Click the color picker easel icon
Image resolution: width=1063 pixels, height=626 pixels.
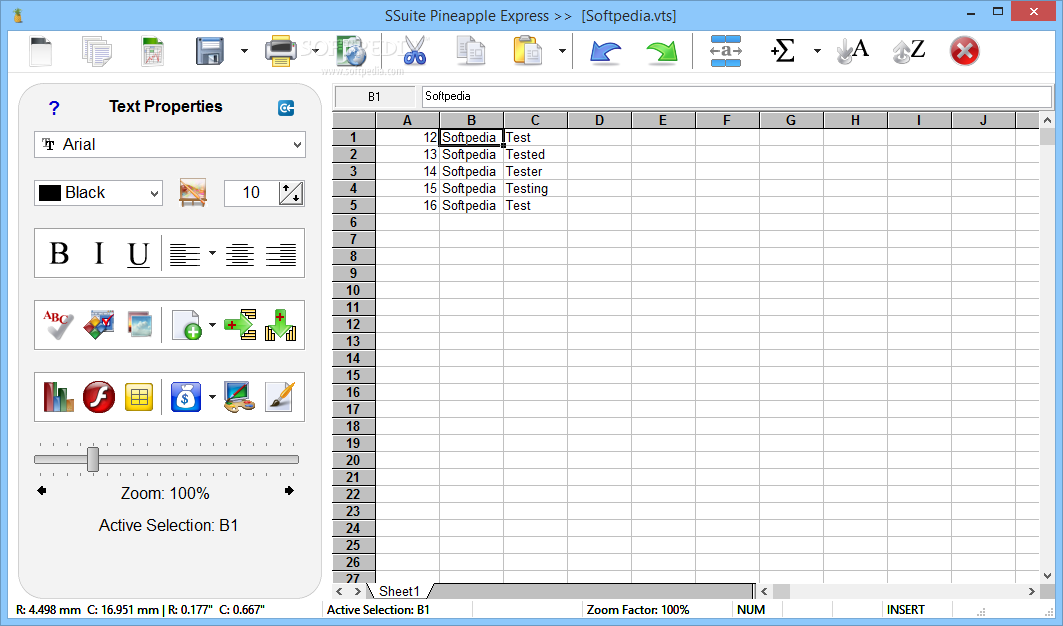point(193,193)
